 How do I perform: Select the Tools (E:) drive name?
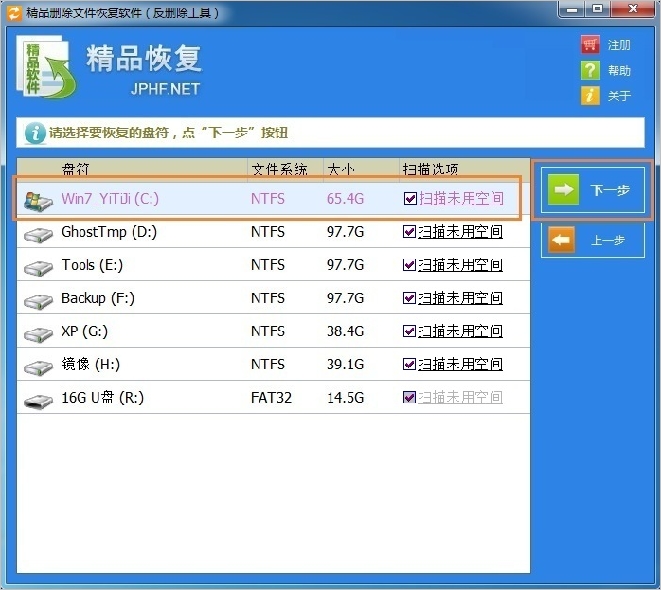pyautogui.click(x=92, y=265)
